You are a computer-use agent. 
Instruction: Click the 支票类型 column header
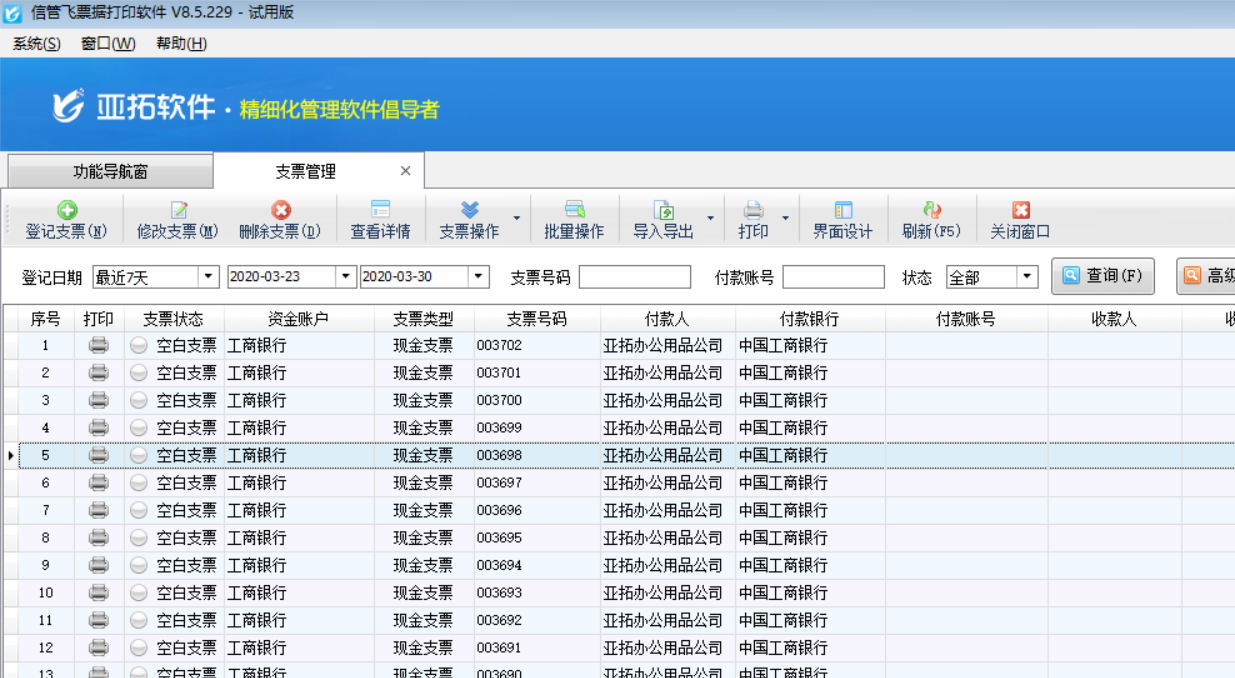[x=424, y=319]
